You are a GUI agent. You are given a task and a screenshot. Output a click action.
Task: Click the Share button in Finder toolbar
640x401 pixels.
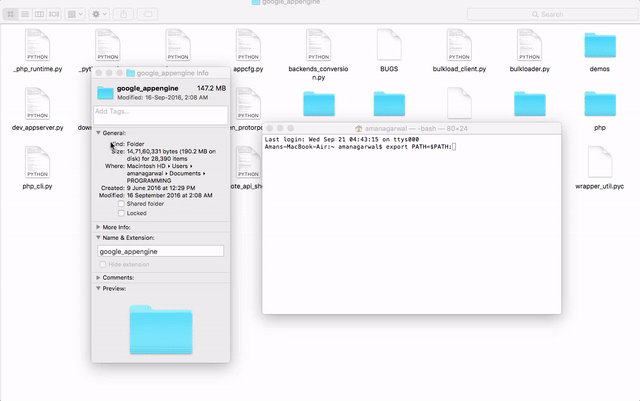pos(123,14)
